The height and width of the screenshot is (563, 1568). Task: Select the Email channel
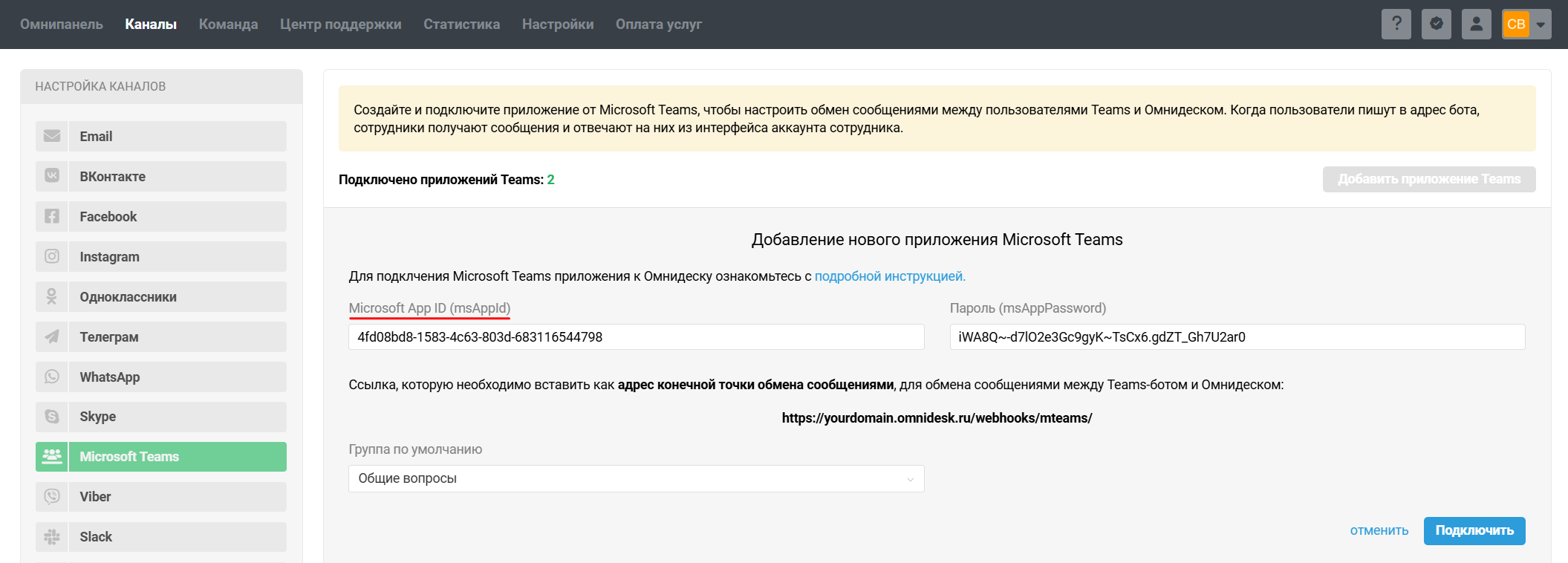point(161,137)
